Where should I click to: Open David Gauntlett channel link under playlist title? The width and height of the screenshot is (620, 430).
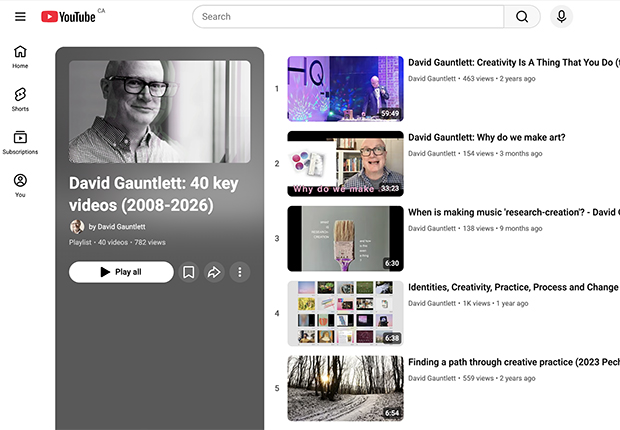(121, 227)
